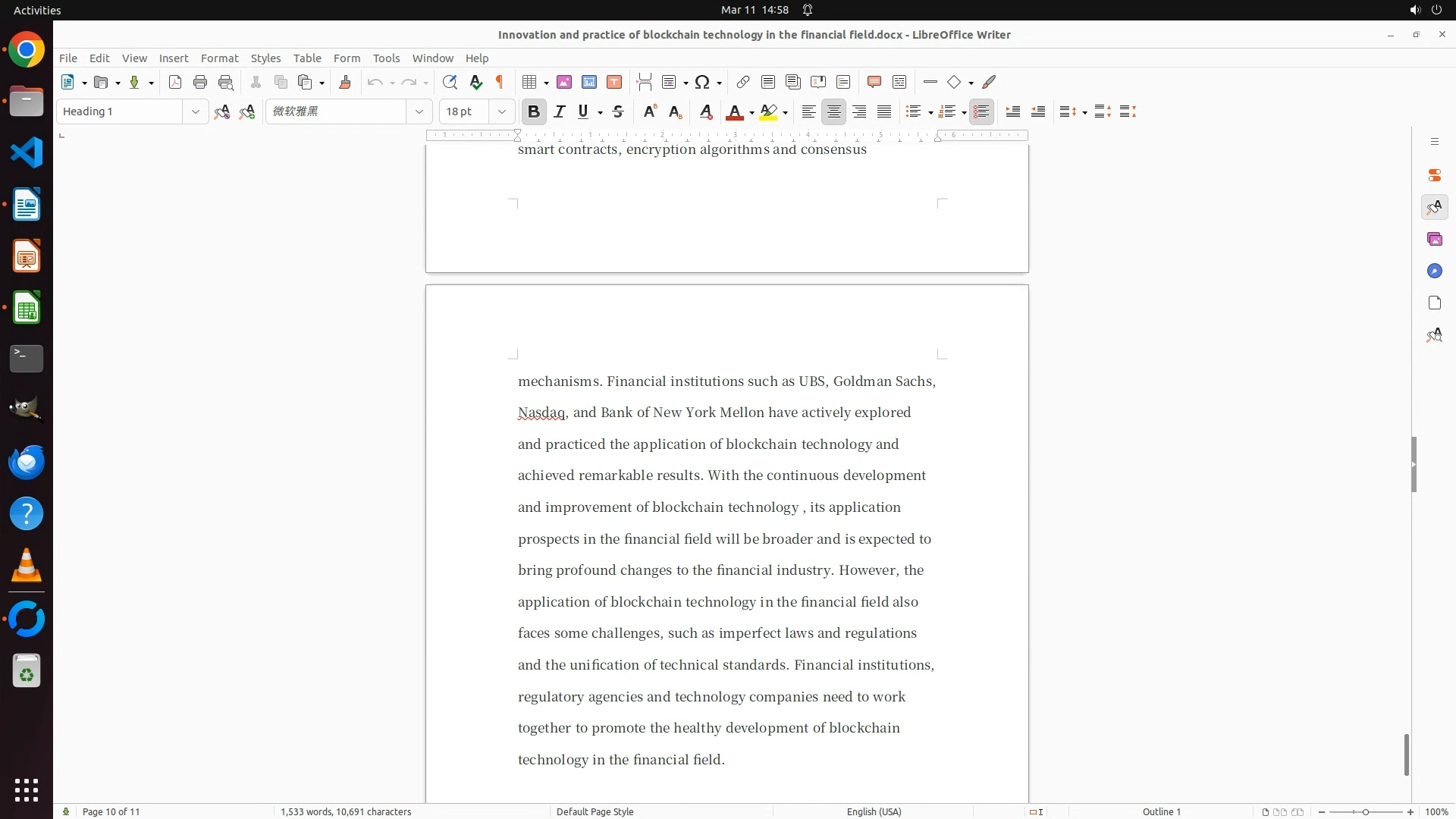Open font size 18 pt dropdown

[x=502, y=112]
